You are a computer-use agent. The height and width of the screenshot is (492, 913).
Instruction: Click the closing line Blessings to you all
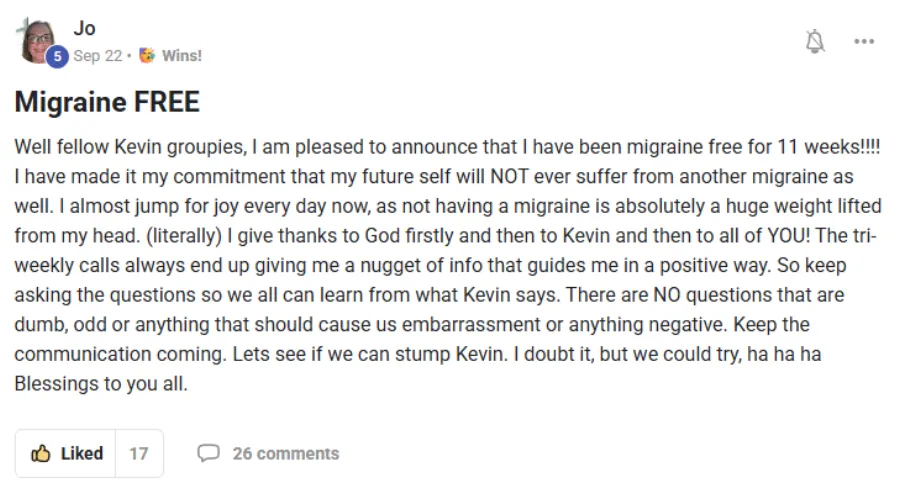[x=101, y=382]
